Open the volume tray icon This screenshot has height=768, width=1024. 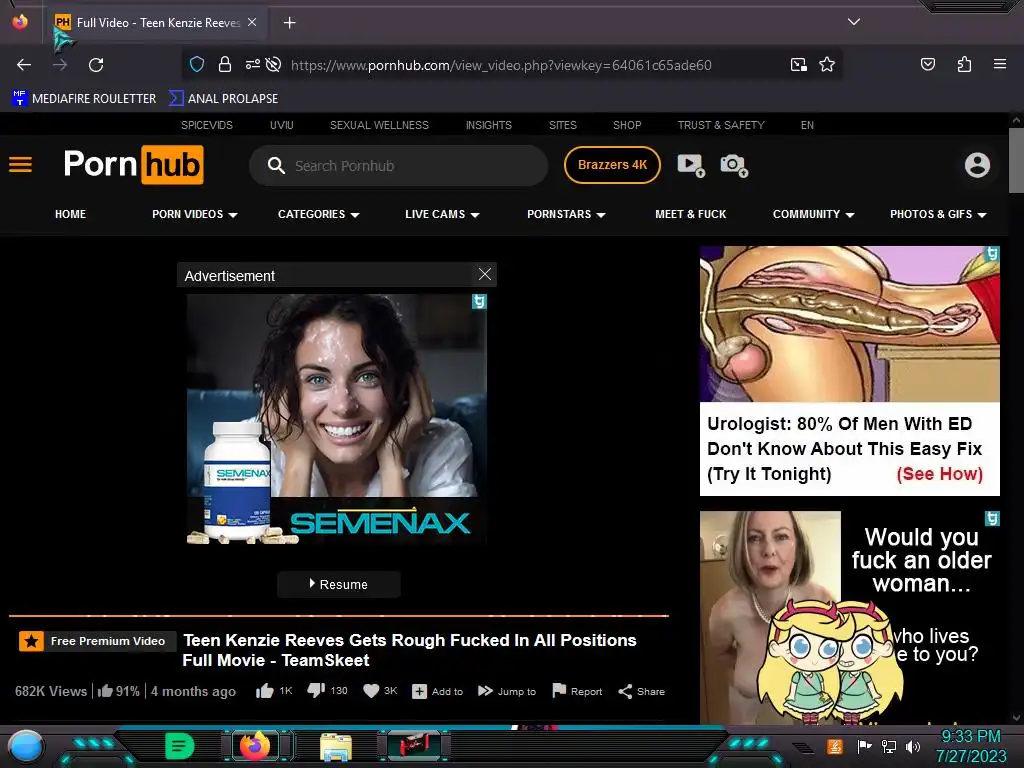coord(912,746)
